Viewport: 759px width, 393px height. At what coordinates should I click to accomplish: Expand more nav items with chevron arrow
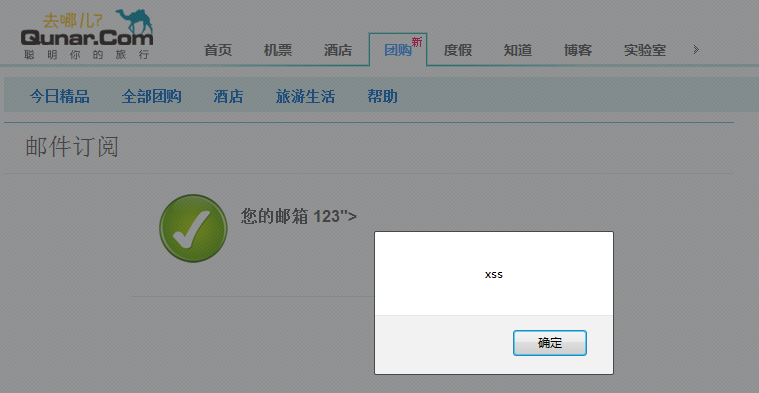pos(696,49)
